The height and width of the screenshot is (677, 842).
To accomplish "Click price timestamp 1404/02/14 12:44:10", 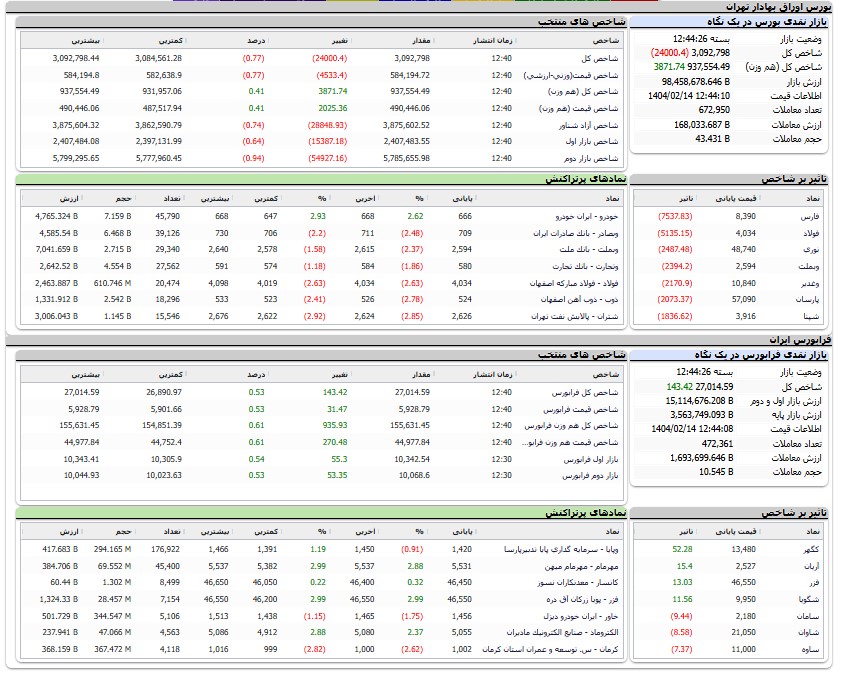I will point(689,96).
